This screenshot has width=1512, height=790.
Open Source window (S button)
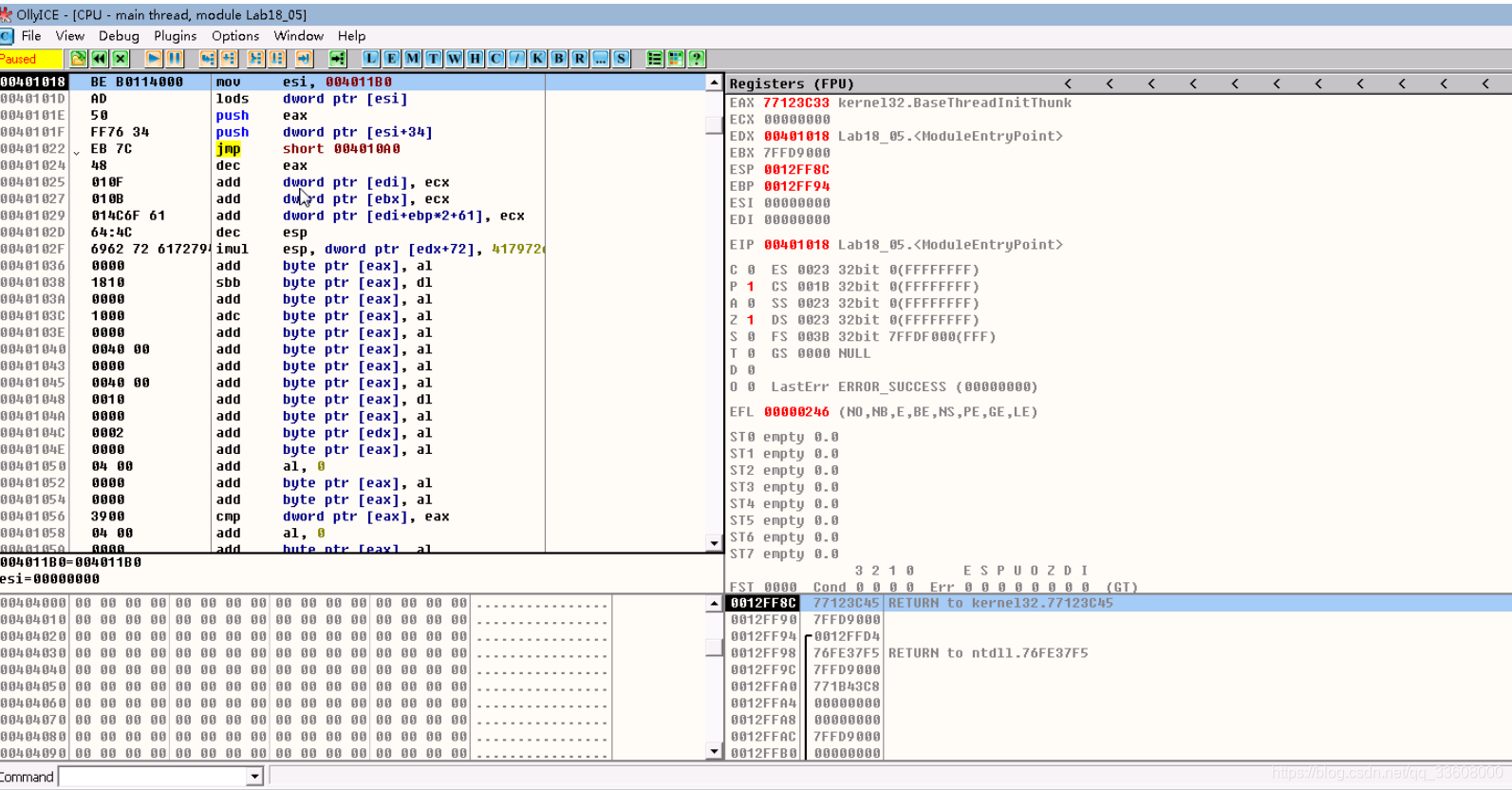(622, 59)
